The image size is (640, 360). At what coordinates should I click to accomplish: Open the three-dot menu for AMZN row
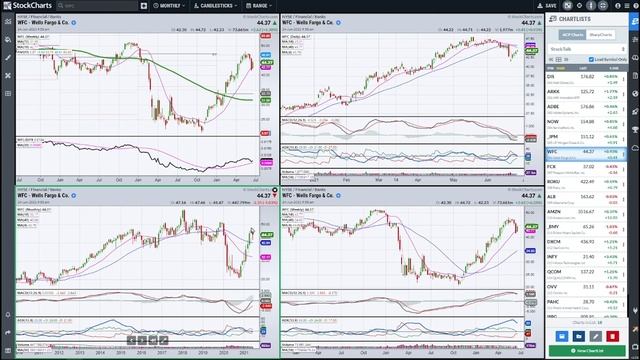(624, 214)
